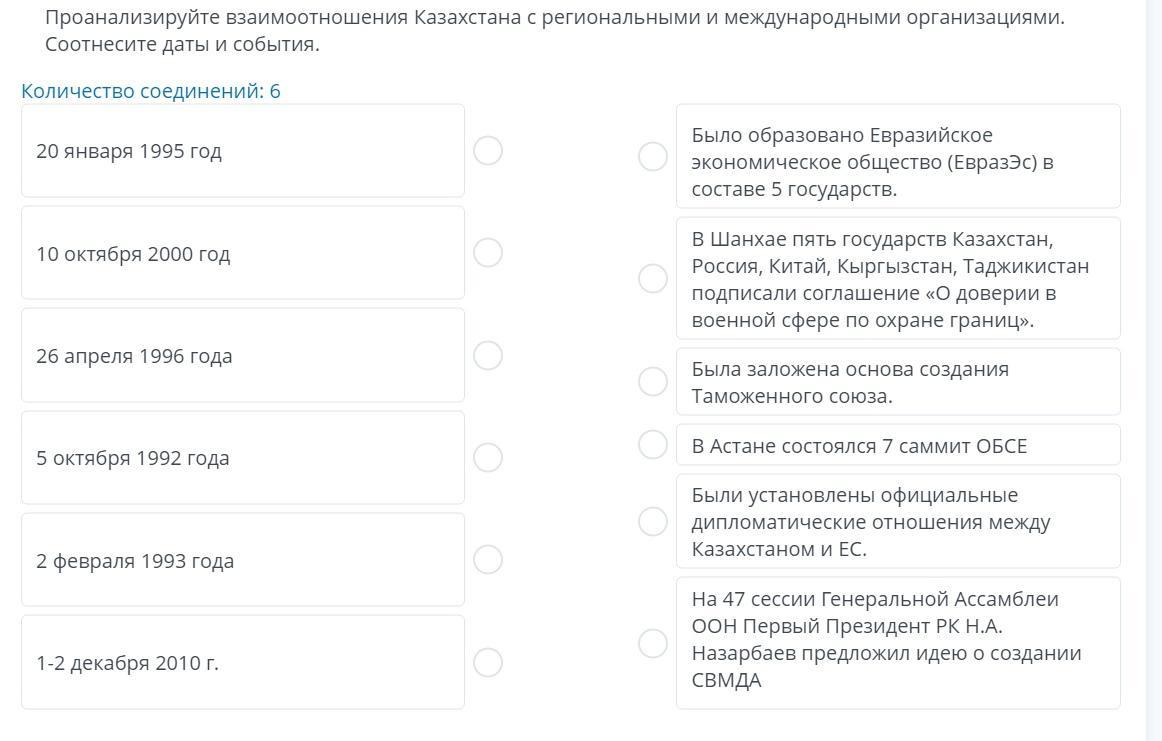Select circle for Таможенного союза answer
This screenshot has height=741, width=1162.
(653, 381)
